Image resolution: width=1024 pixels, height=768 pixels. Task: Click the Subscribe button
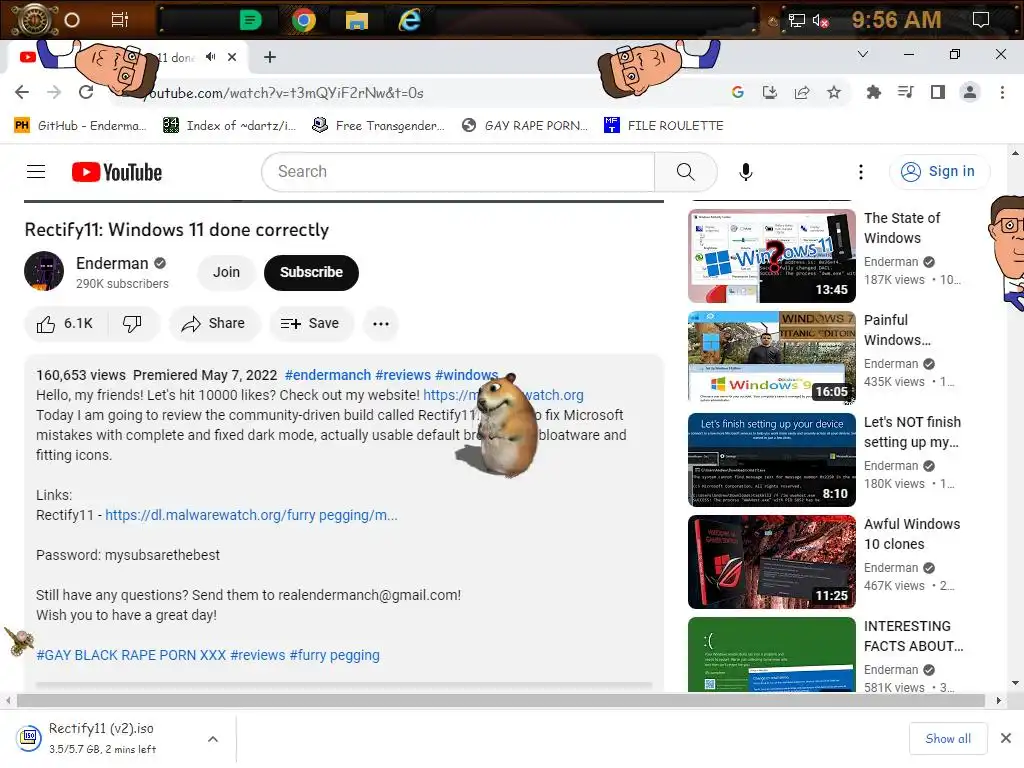tap(312, 272)
